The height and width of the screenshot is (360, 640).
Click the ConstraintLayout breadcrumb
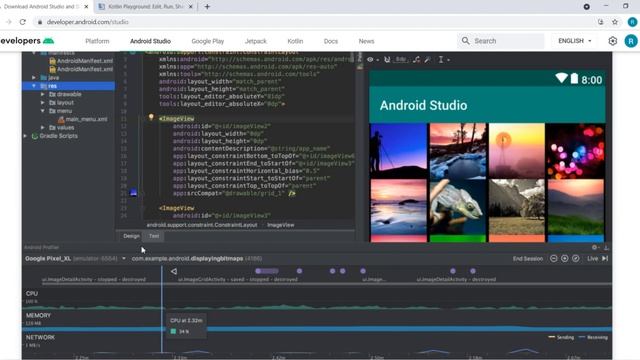tap(202, 225)
